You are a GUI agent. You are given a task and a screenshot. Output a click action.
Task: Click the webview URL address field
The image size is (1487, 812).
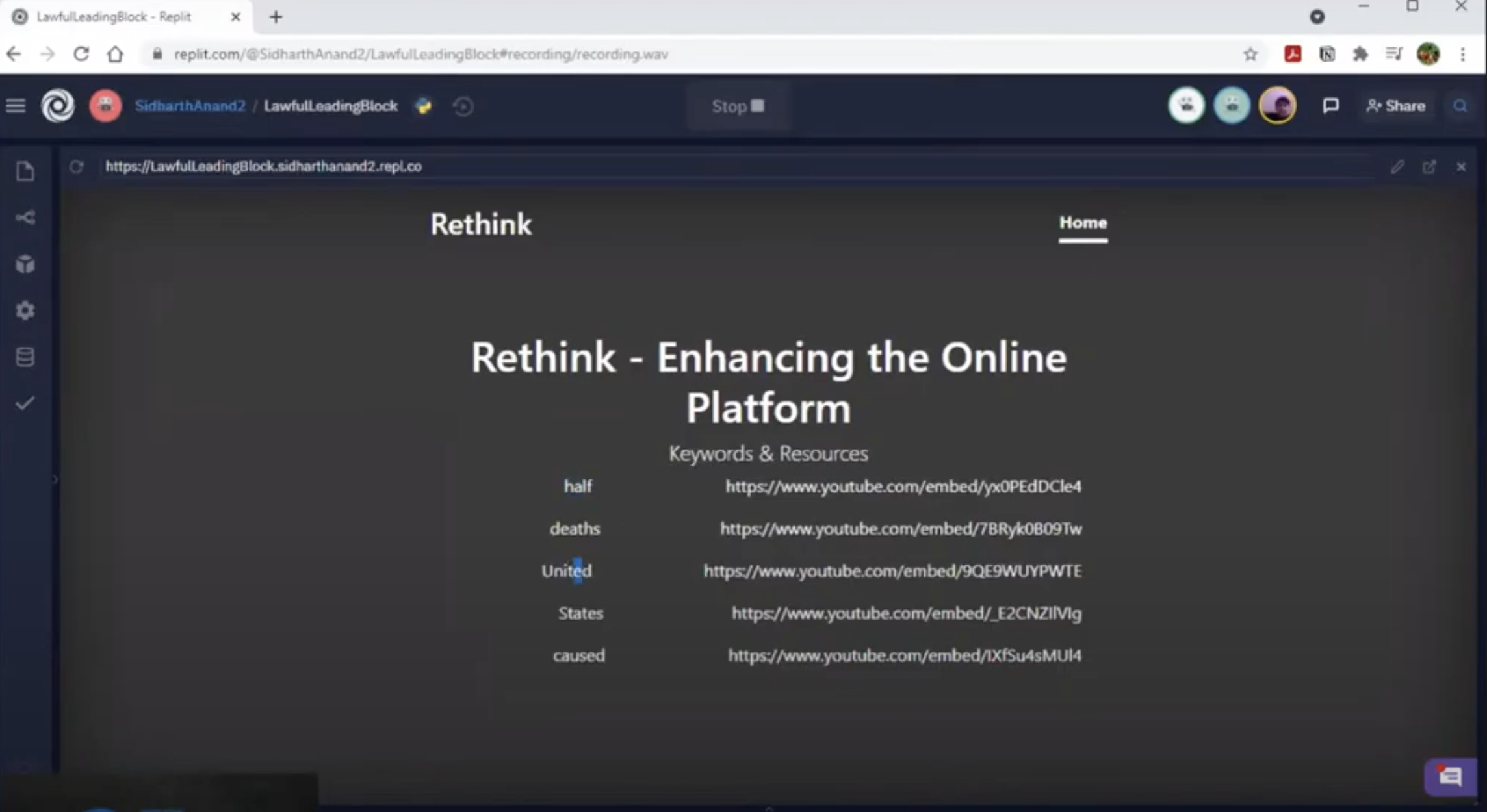click(x=263, y=167)
